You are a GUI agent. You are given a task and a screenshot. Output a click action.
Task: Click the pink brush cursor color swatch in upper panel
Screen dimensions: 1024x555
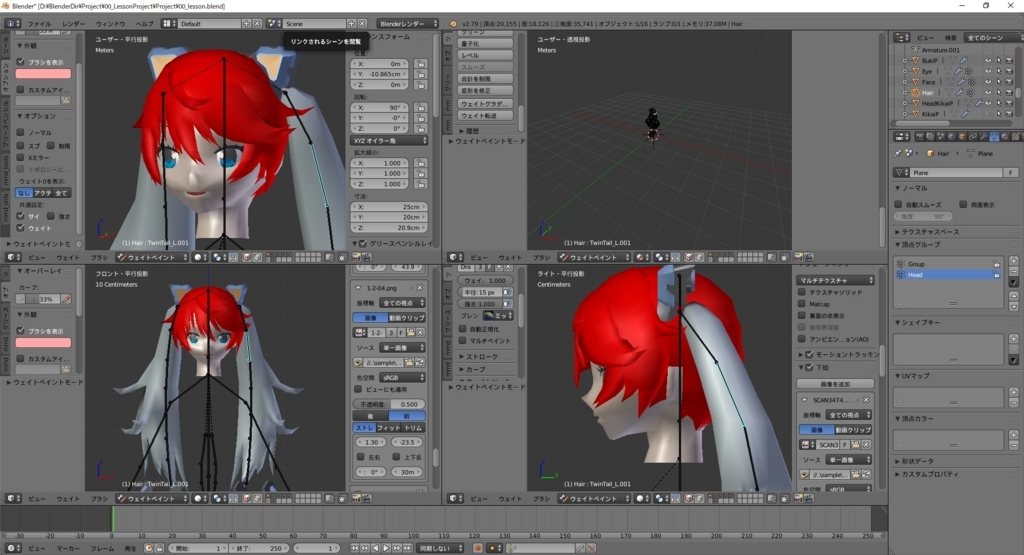coord(43,74)
